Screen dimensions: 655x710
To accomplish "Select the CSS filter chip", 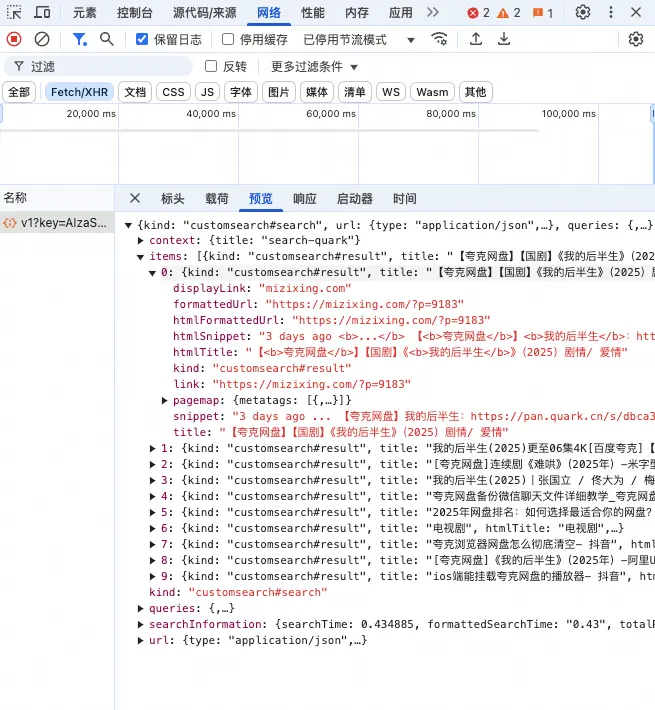I will 173,92.
